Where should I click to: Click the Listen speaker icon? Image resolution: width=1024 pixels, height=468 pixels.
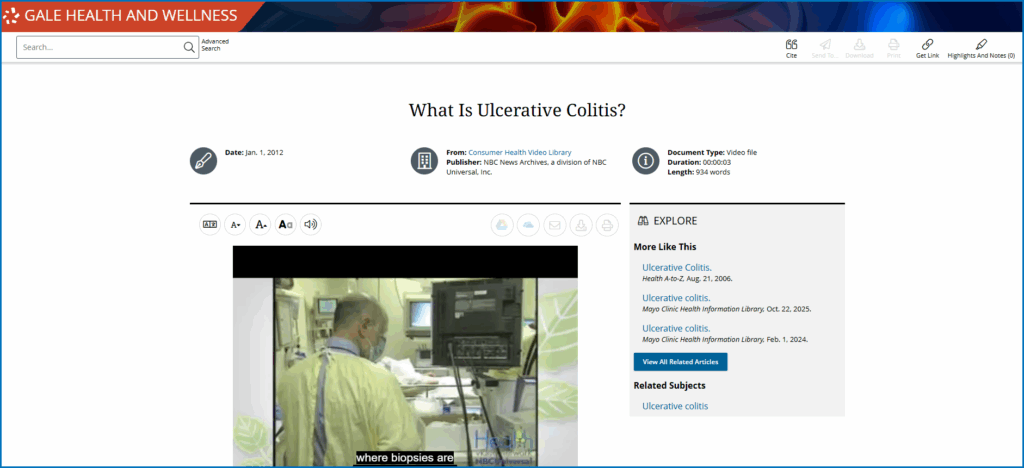(x=311, y=225)
